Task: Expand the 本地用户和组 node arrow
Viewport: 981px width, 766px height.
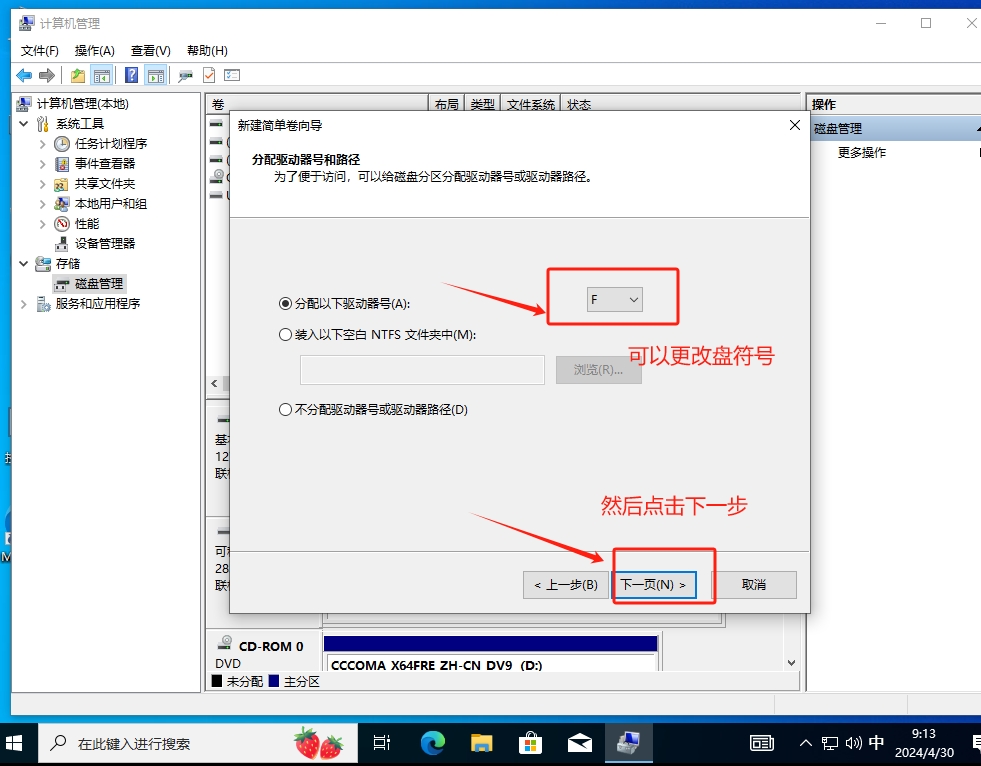Action: pos(42,204)
